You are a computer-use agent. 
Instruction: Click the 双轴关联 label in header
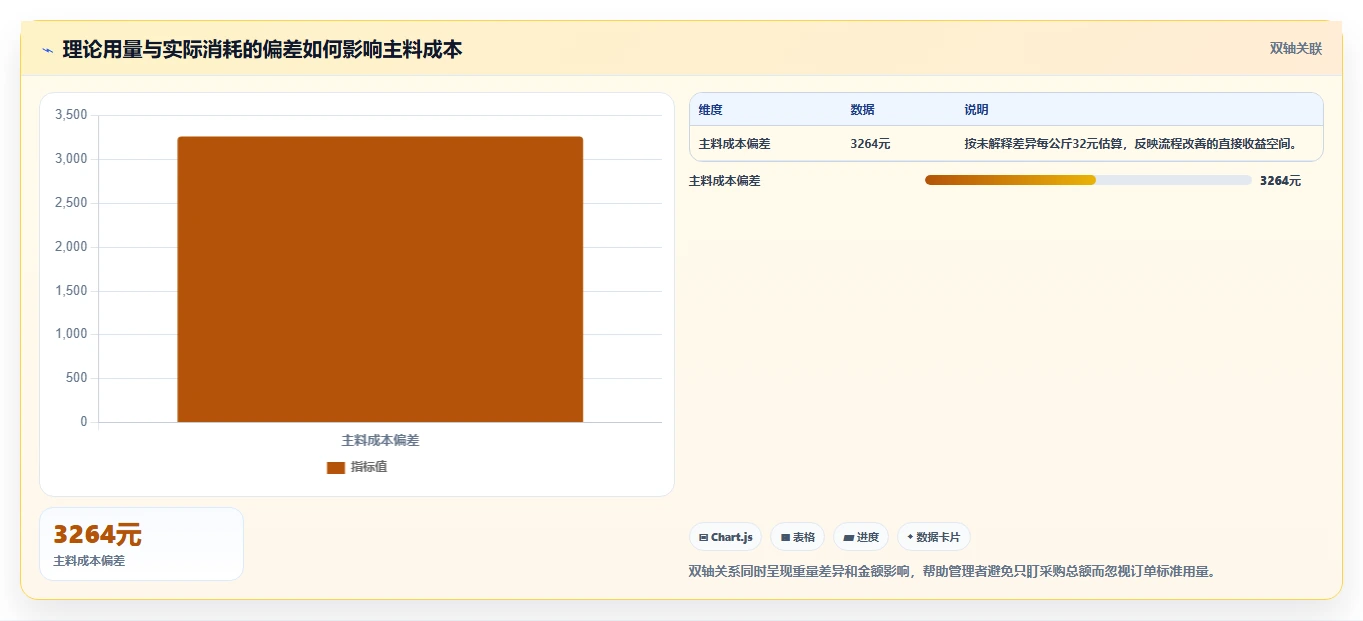(x=1296, y=49)
